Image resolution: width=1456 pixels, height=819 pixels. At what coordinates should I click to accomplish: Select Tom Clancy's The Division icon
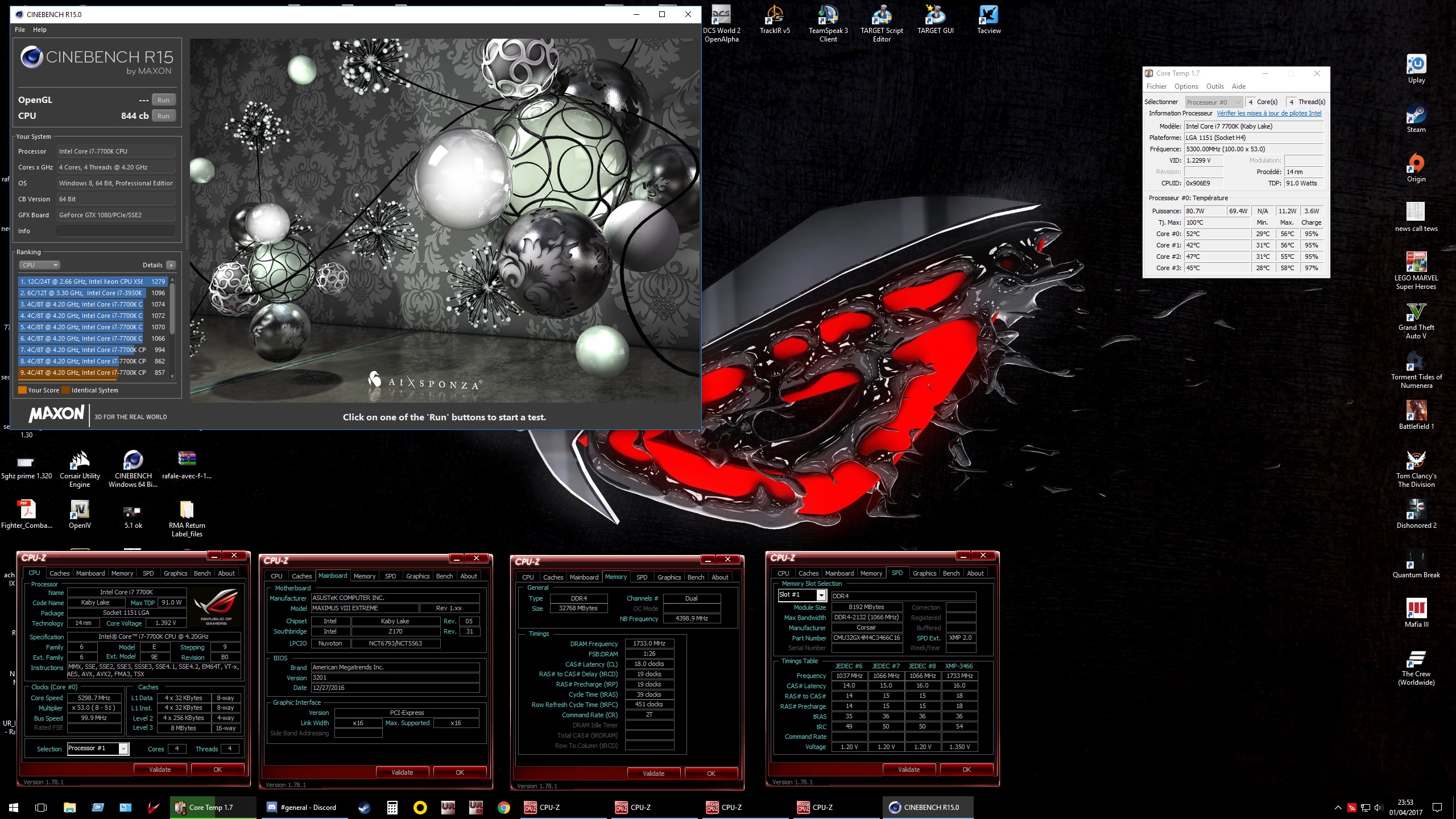[x=1416, y=469]
